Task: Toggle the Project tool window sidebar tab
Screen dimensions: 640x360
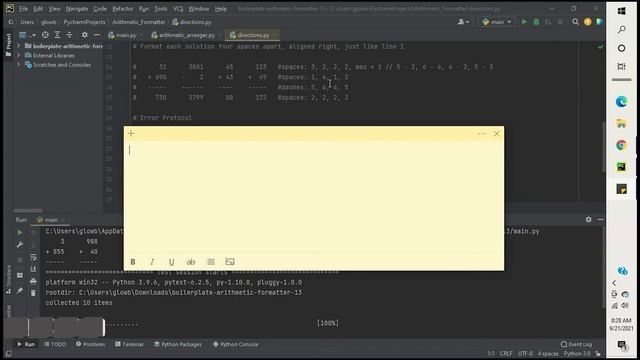Action: click(x=8, y=45)
